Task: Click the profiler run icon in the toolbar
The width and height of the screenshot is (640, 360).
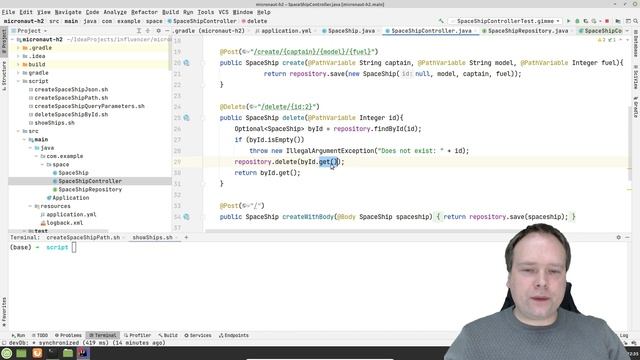Action: coord(594,21)
